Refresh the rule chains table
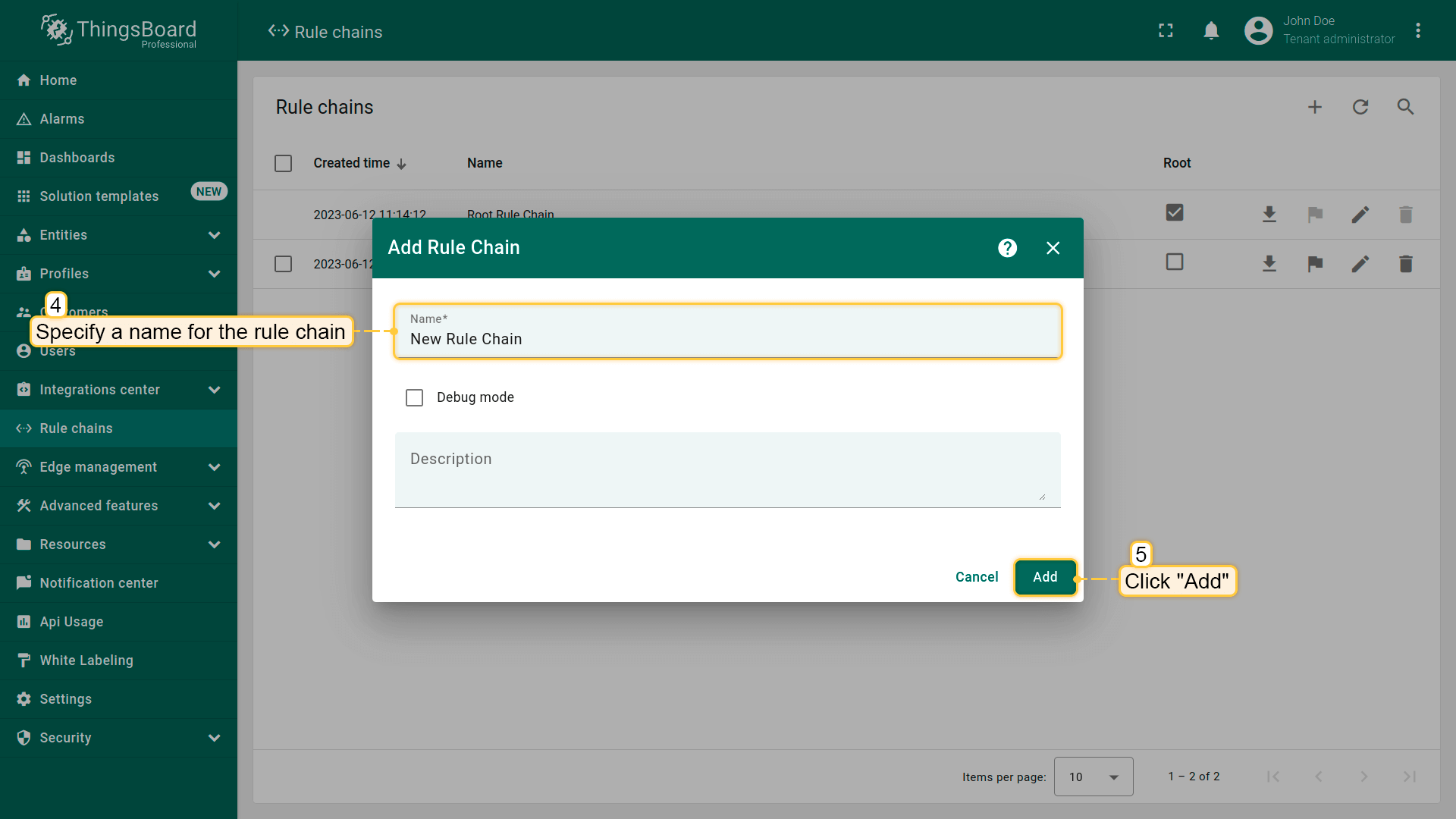Viewport: 1456px width, 819px height. pos(1360,107)
